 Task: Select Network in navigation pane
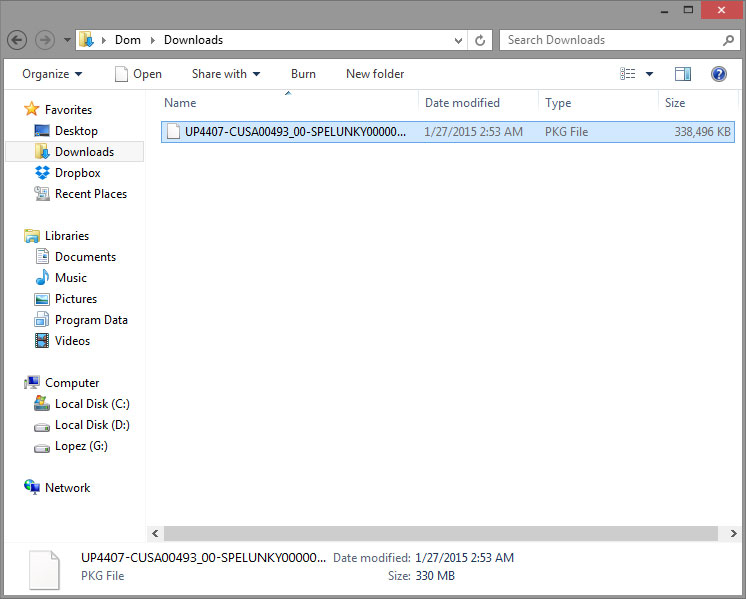pyautogui.click(x=67, y=488)
